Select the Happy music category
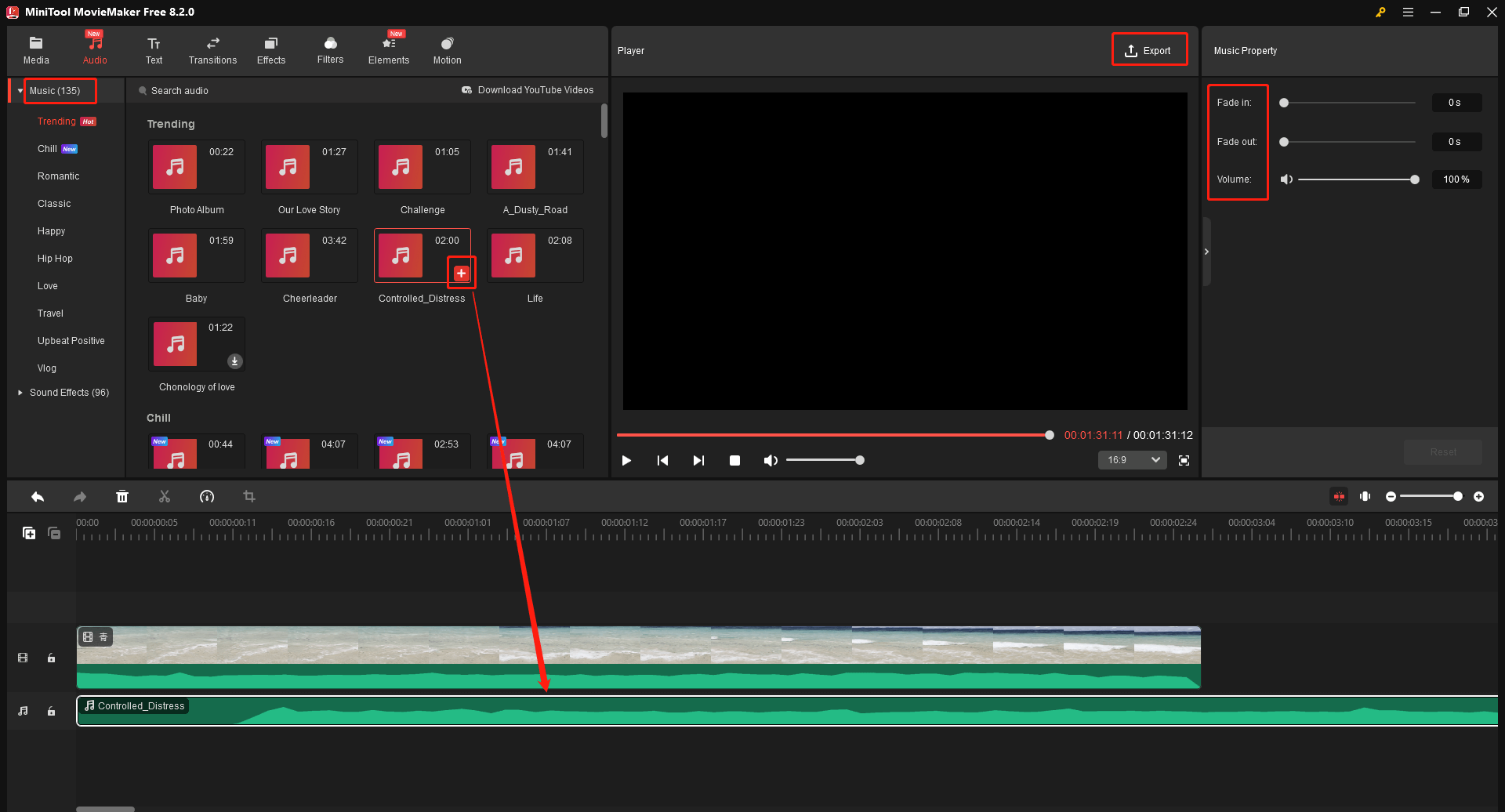The height and width of the screenshot is (812, 1505). pos(51,231)
